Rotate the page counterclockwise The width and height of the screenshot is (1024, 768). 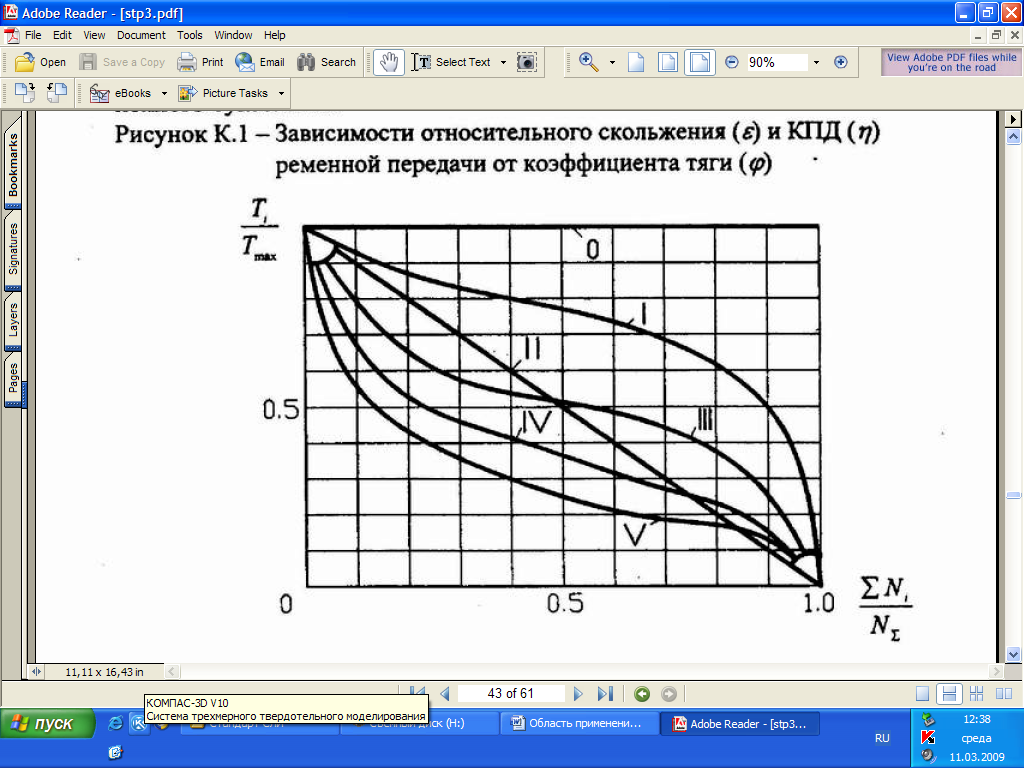57,93
